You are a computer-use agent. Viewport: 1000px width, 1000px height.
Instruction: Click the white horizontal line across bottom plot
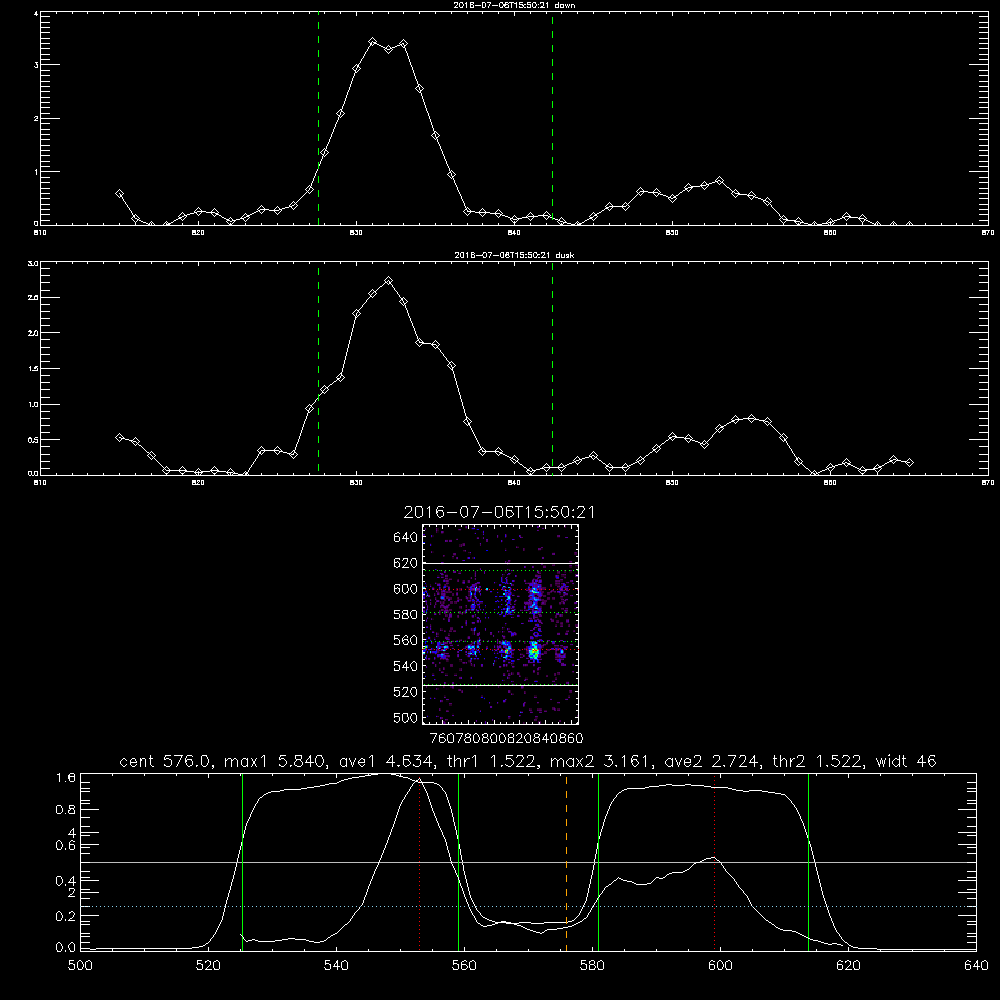pyautogui.click(x=528, y=862)
